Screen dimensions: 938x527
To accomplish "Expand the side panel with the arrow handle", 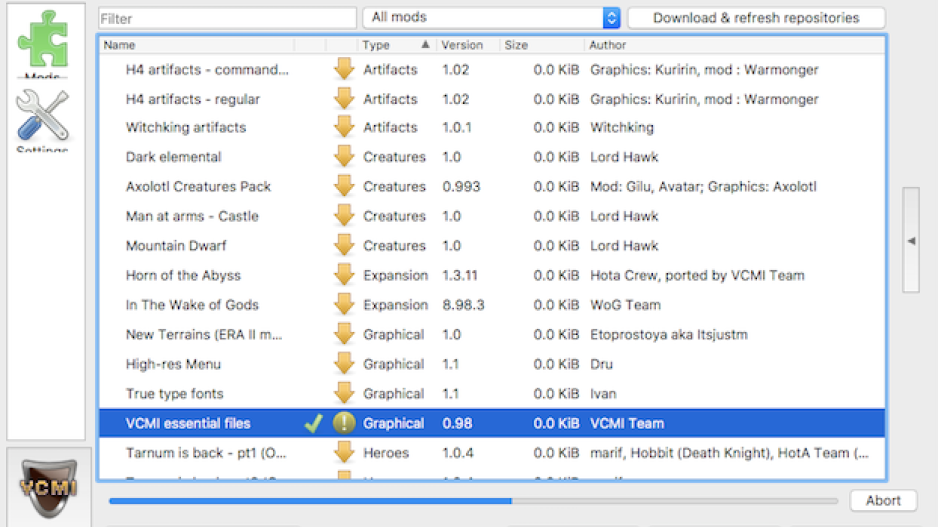I will coord(911,240).
